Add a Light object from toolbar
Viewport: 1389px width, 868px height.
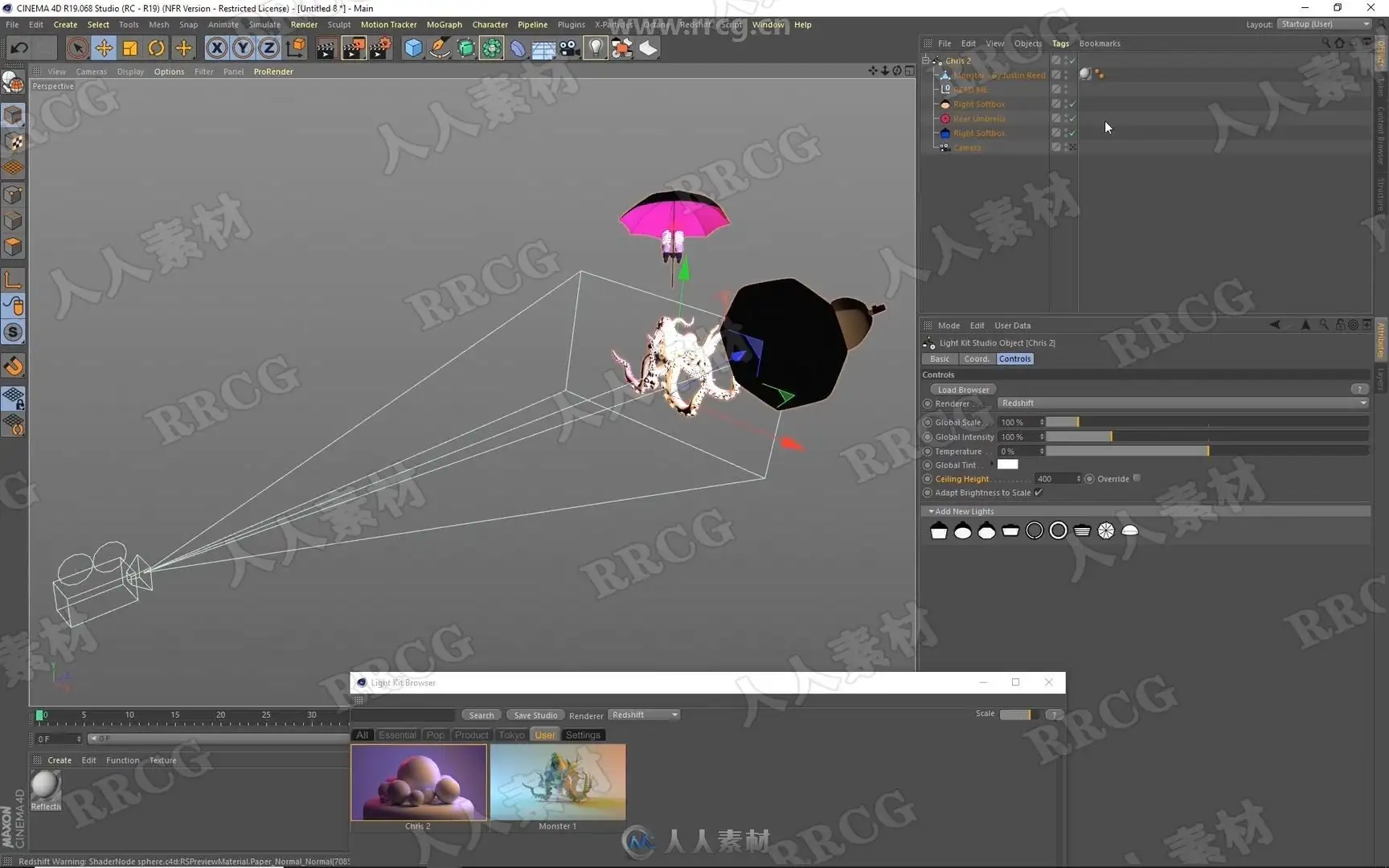pyautogui.click(x=595, y=48)
